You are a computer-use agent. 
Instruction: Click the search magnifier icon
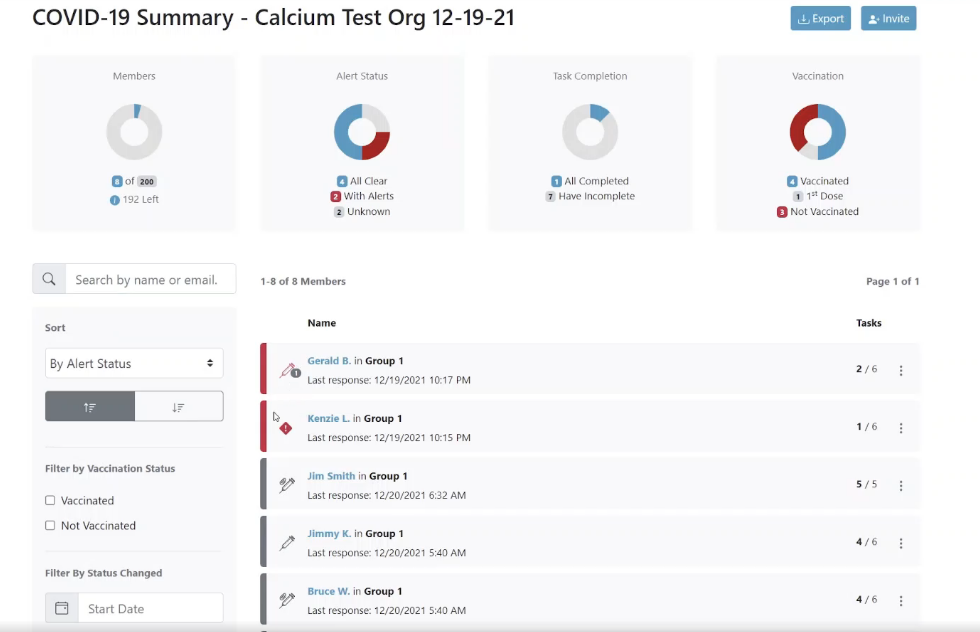49,279
